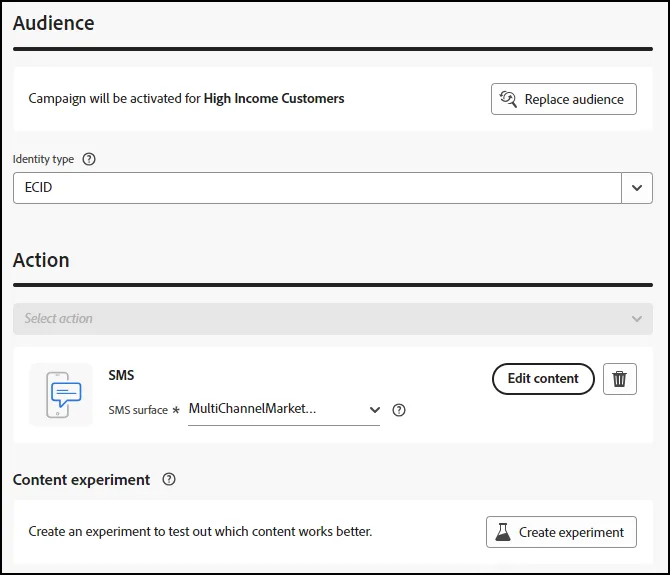
Task: Click the Create experiment button
Action: click(561, 532)
